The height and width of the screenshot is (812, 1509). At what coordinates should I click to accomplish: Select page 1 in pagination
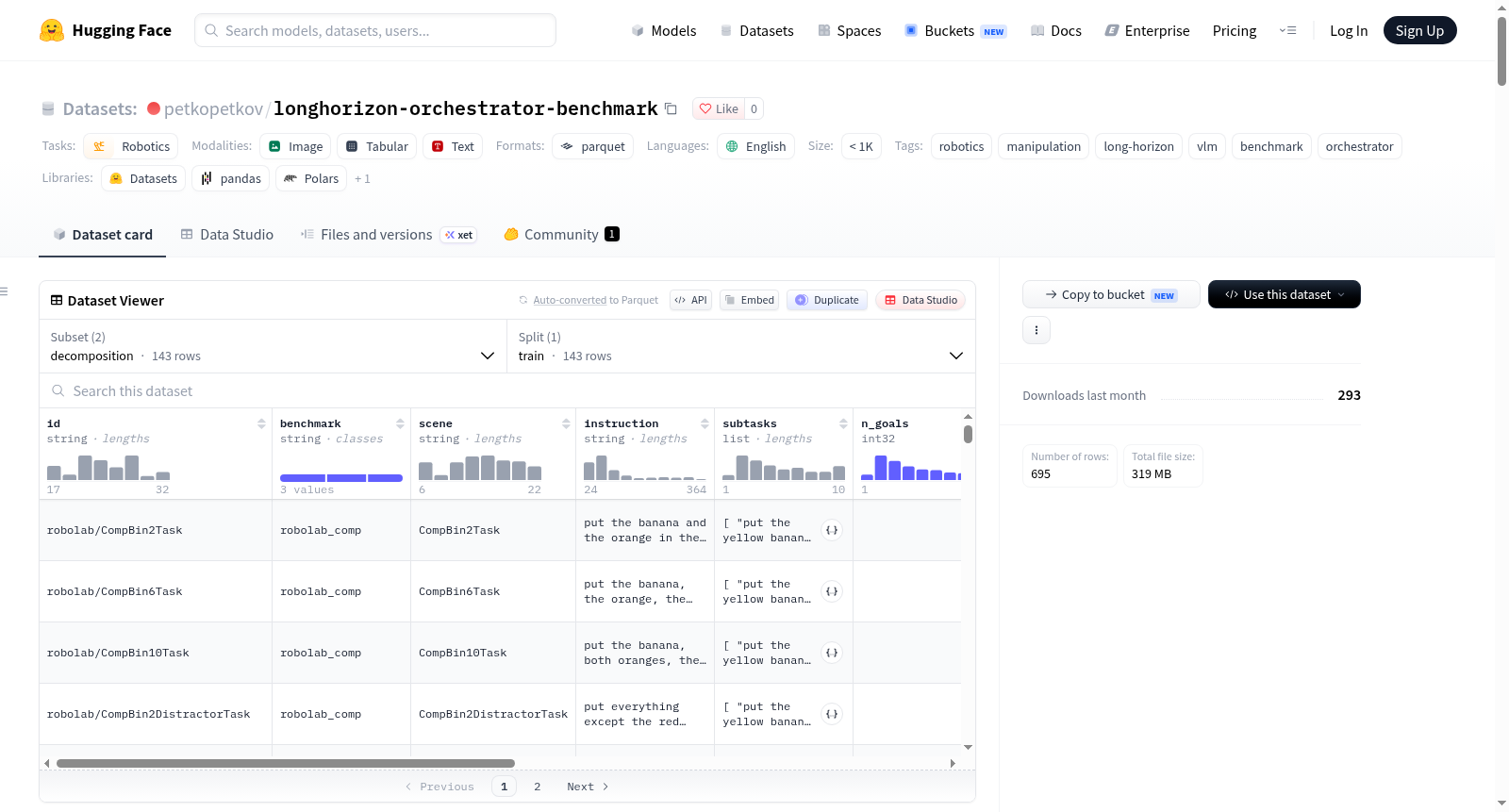click(504, 787)
